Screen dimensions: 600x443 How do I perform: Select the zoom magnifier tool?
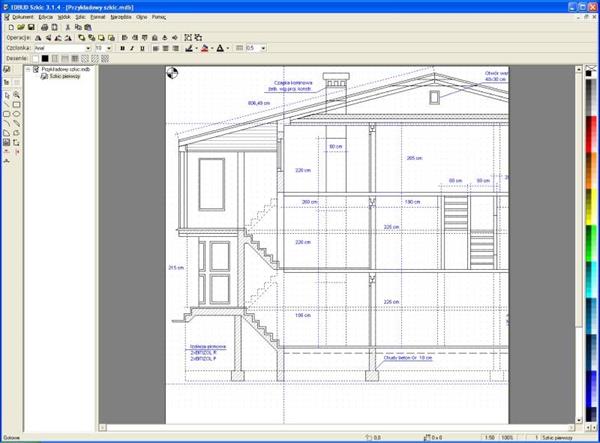coord(17,94)
